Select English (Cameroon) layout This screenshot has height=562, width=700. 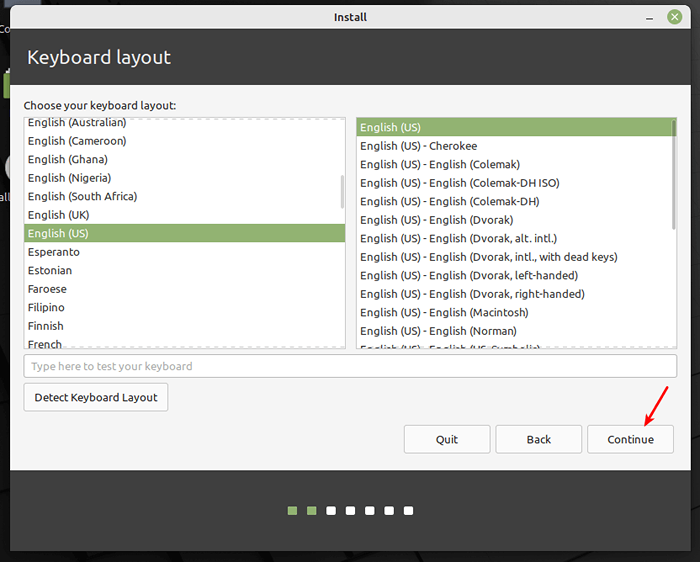pyautogui.click(x=184, y=141)
